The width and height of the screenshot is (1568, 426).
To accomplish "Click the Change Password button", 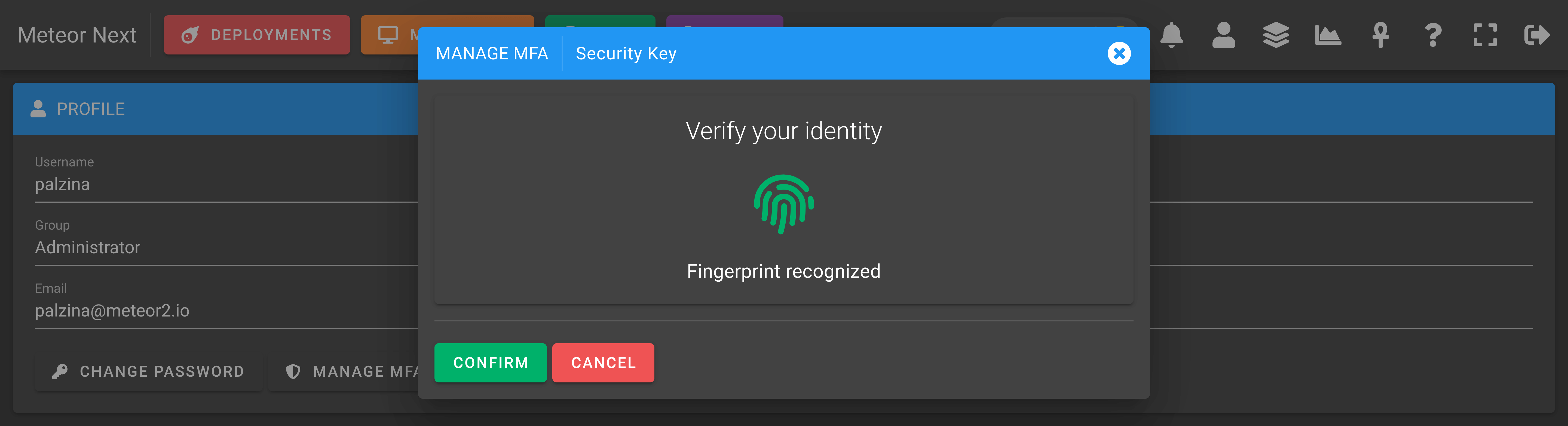I will [149, 371].
